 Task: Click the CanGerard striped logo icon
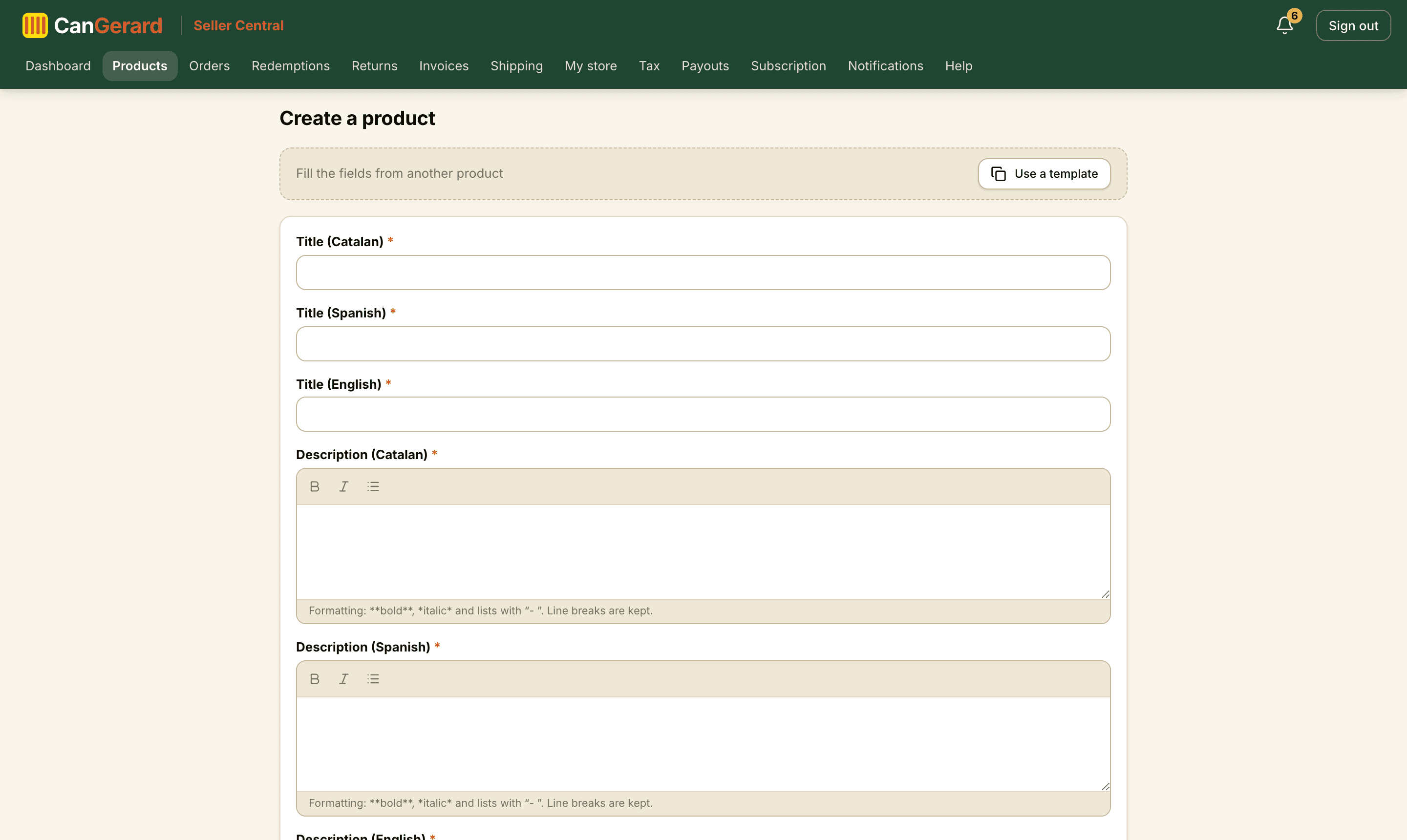tap(35, 25)
